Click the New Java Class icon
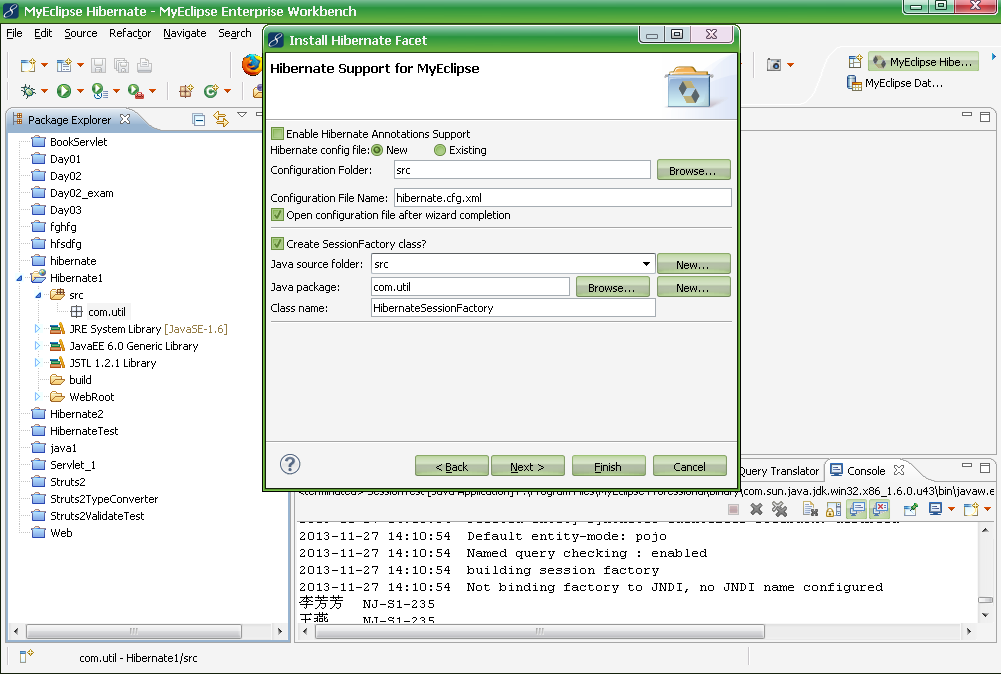Viewport: 1001px width, 674px height. (x=211, y=91)
